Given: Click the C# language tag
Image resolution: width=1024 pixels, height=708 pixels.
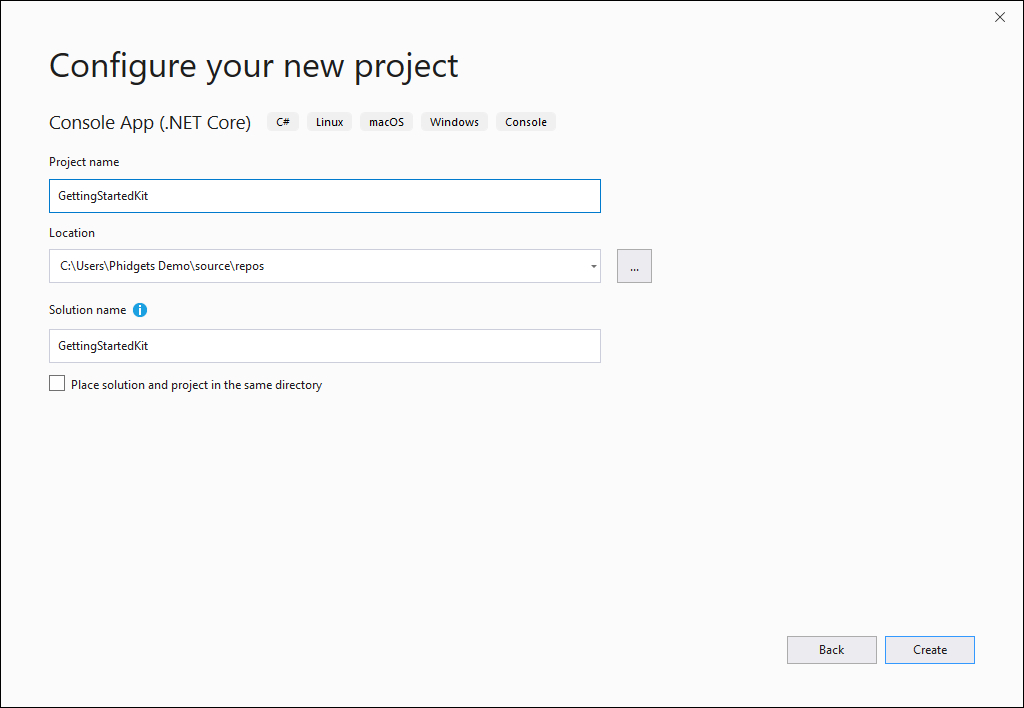Looking at the screenshot, I should click(x=282, y=121).
